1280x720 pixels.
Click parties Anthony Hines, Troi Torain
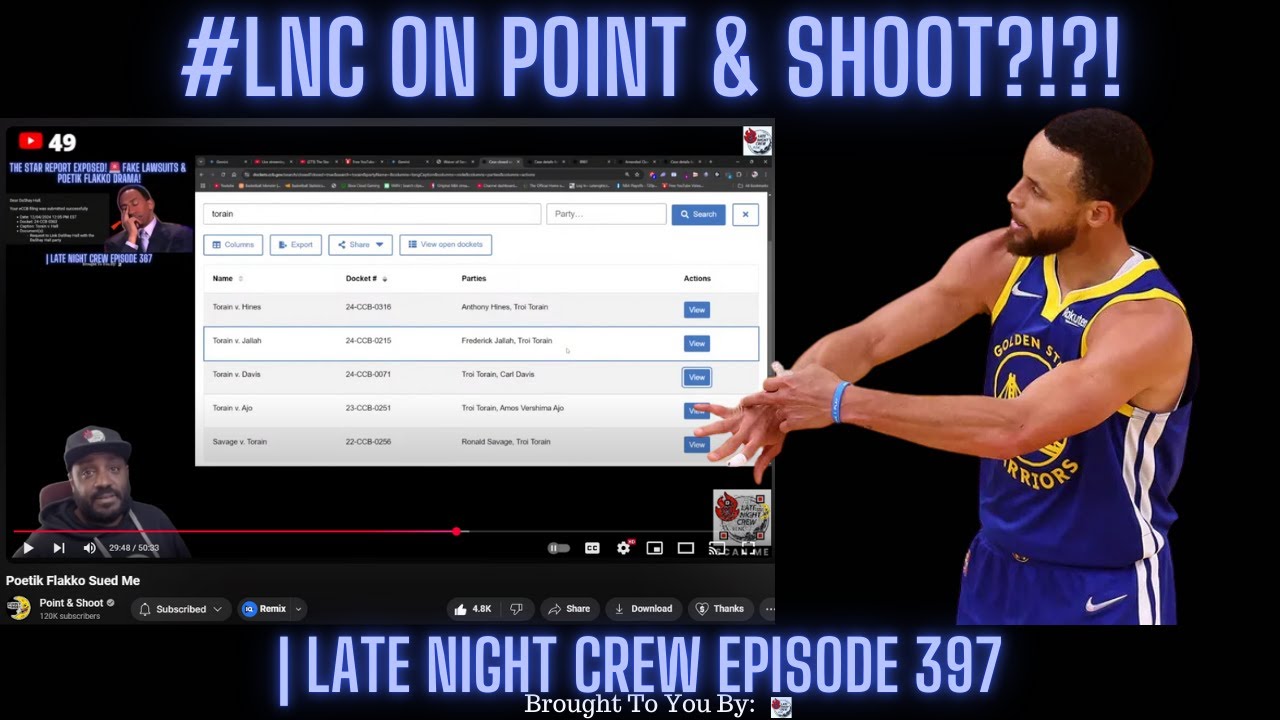click(504, 307)
